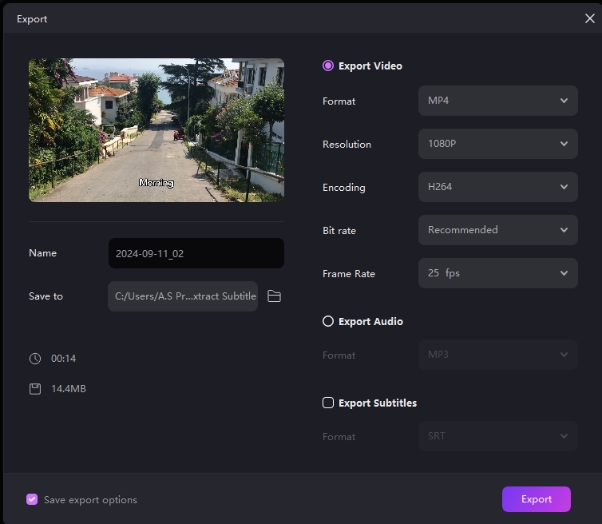Open the Encoding H264 dropdown
Image resolution: width=602 pixels, height=524 pixels.
[x=497, y=187]
